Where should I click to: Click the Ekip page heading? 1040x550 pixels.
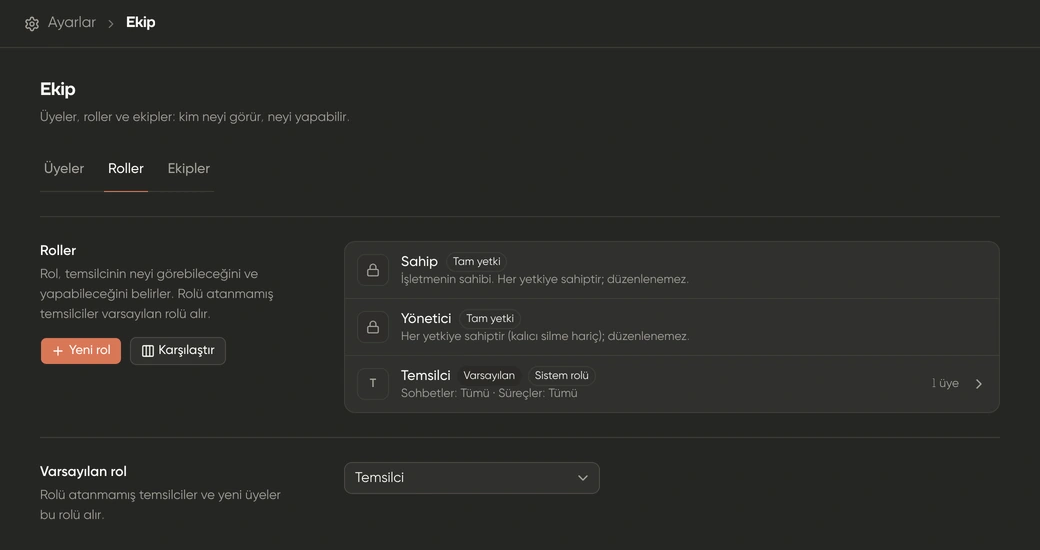coord(58,89)
